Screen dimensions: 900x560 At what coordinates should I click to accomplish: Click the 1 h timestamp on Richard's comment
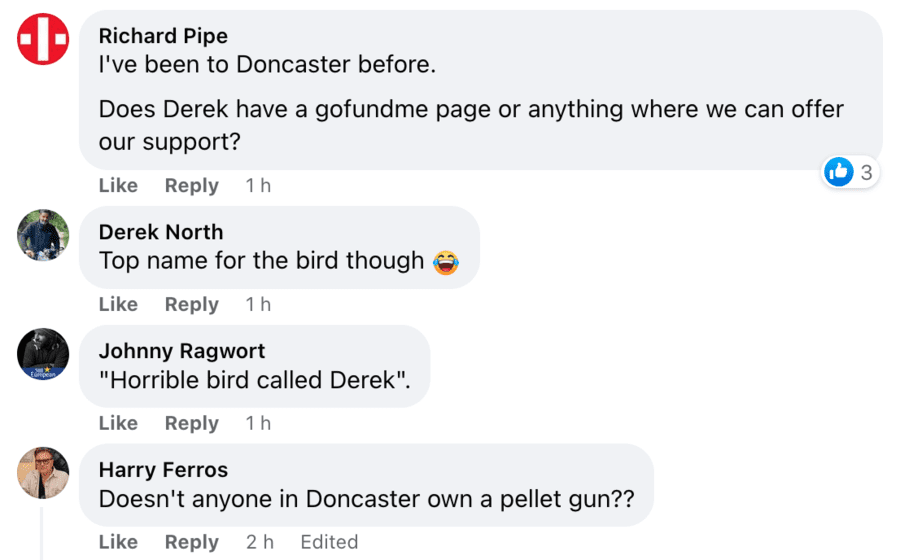point(258,186)
